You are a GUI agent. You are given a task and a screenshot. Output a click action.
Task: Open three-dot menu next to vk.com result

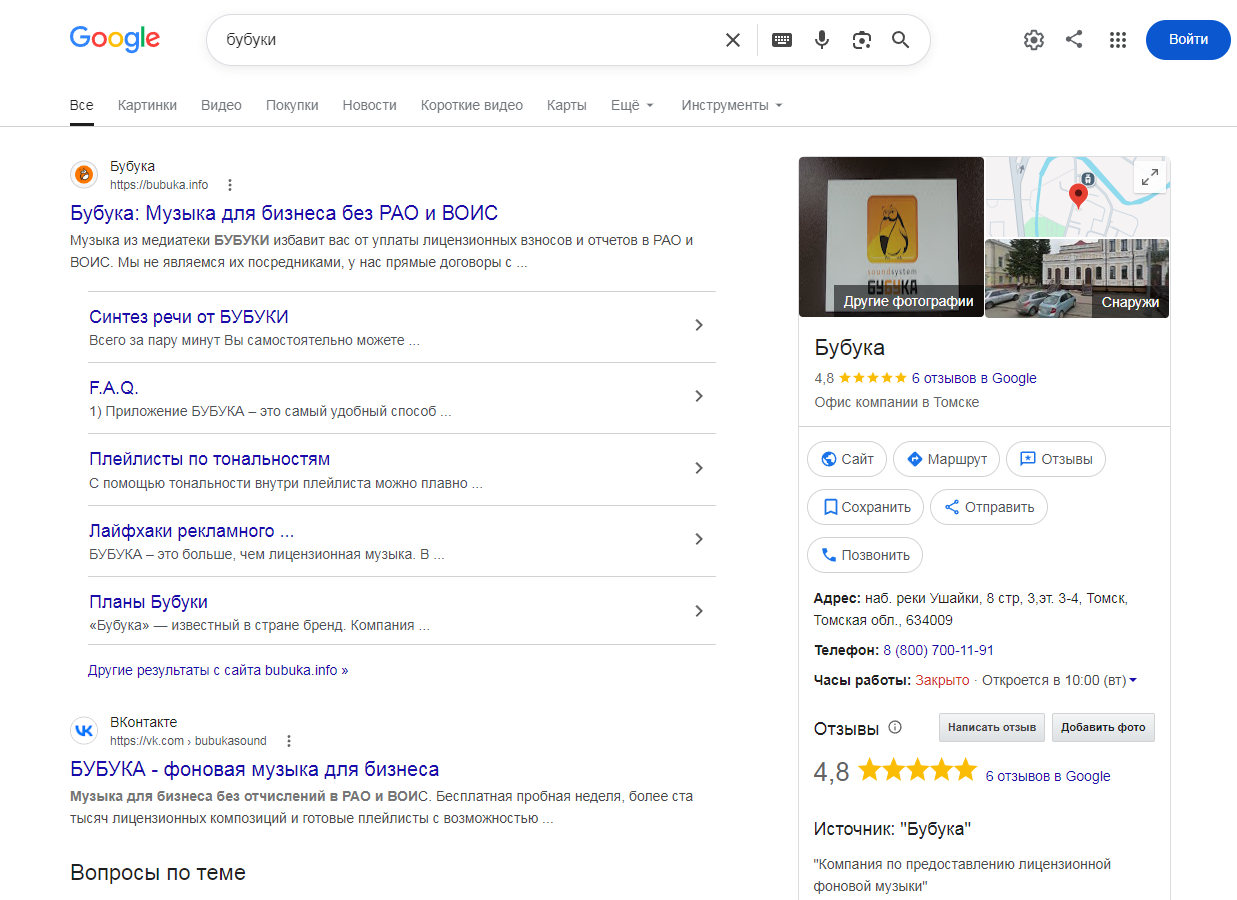point(289,741)
